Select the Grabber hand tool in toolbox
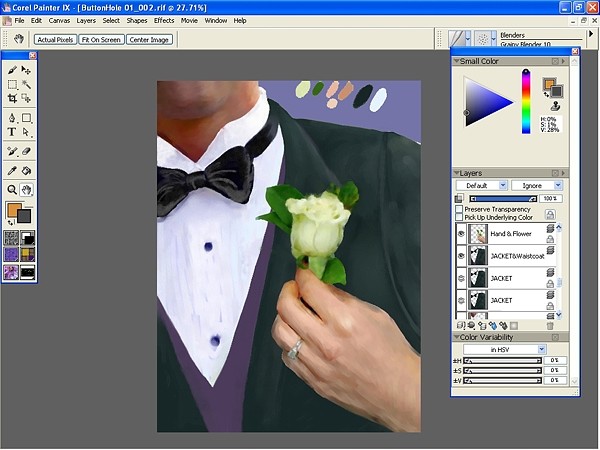Viewport: 600px width, 450px height. [x=26, y=189]
